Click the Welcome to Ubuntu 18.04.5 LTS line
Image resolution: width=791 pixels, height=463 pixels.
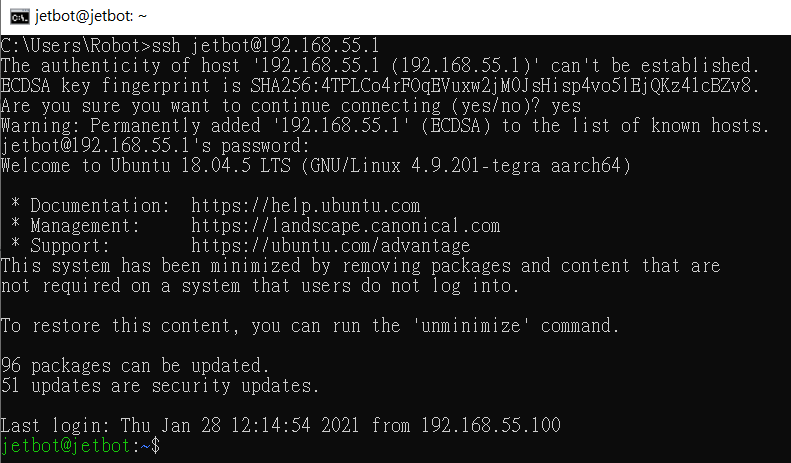click(316, 166)
